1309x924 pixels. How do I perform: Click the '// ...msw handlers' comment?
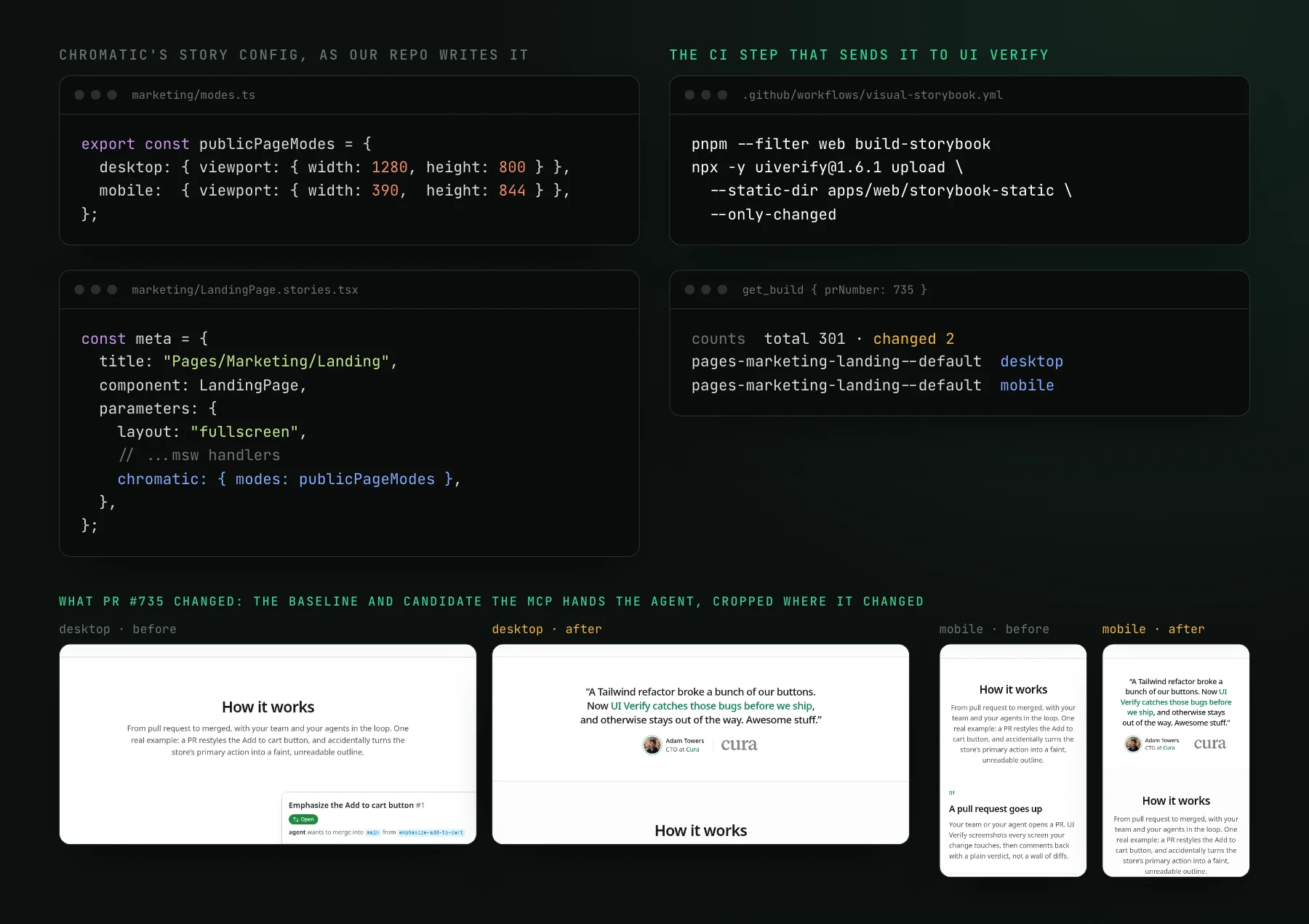pyautogui.click(x=199, y=455)
